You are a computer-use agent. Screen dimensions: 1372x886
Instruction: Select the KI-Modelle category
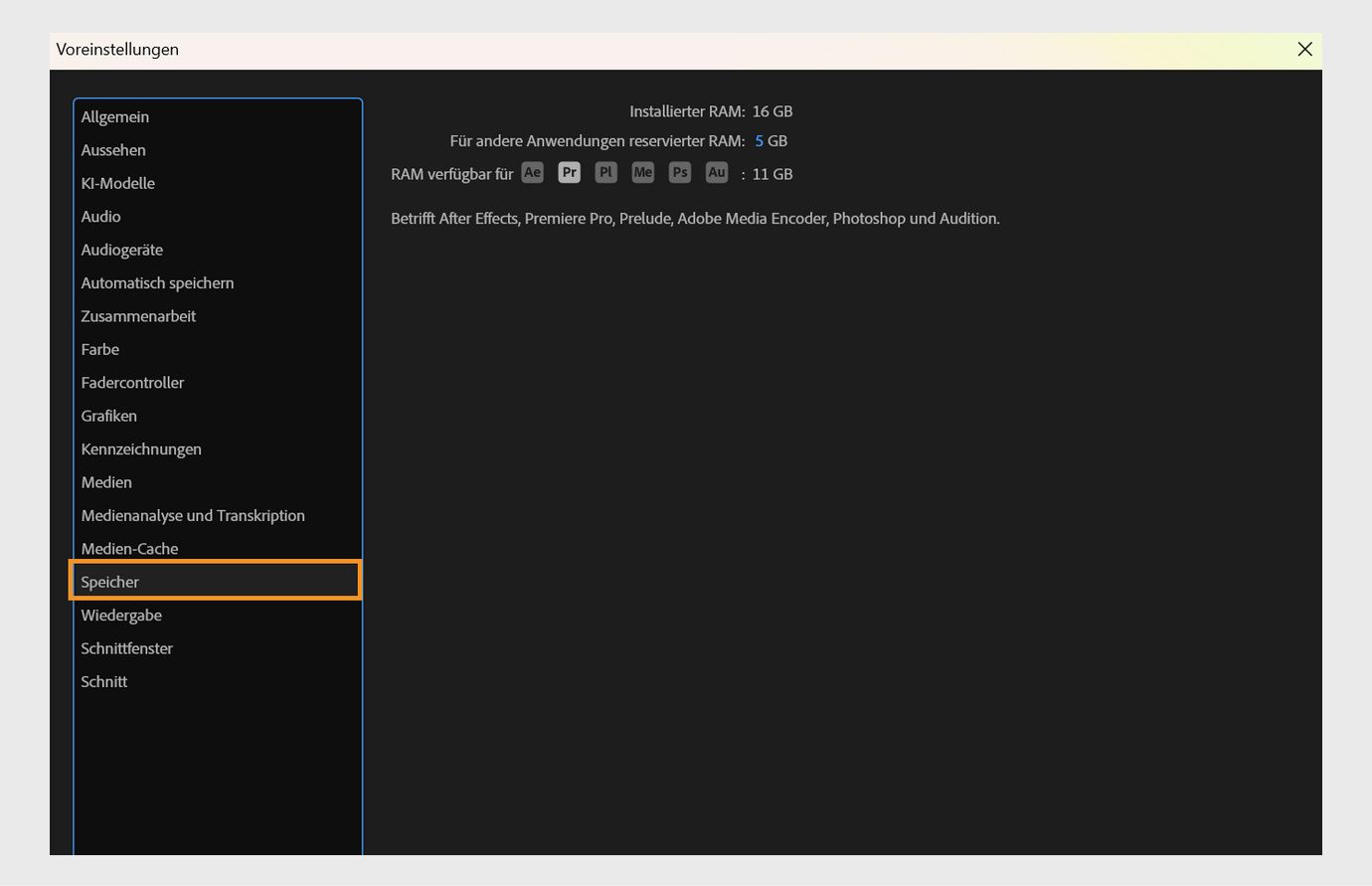(118, 183)
